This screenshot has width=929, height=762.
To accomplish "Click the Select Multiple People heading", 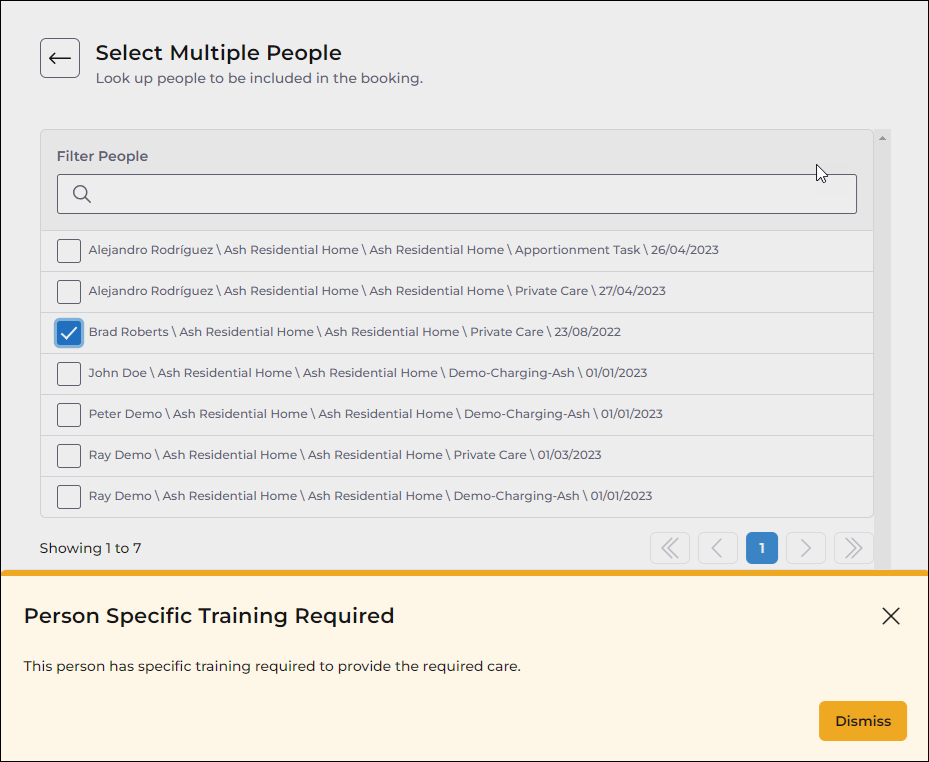I will pos(218,53).
